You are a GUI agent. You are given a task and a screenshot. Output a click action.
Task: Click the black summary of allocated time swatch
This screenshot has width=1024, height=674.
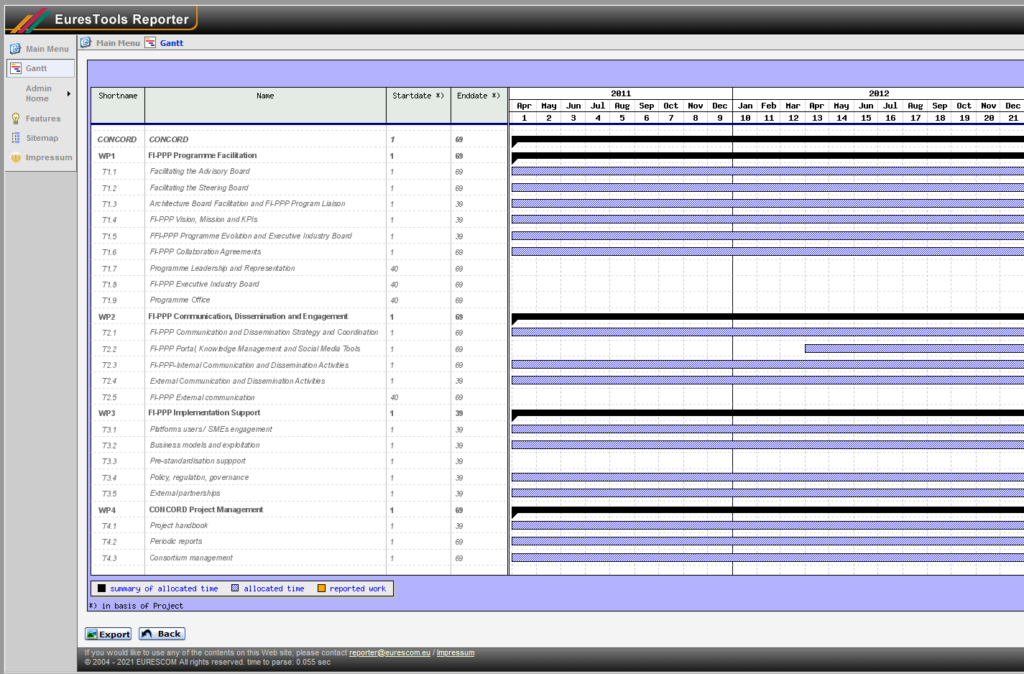click(101, 589)
